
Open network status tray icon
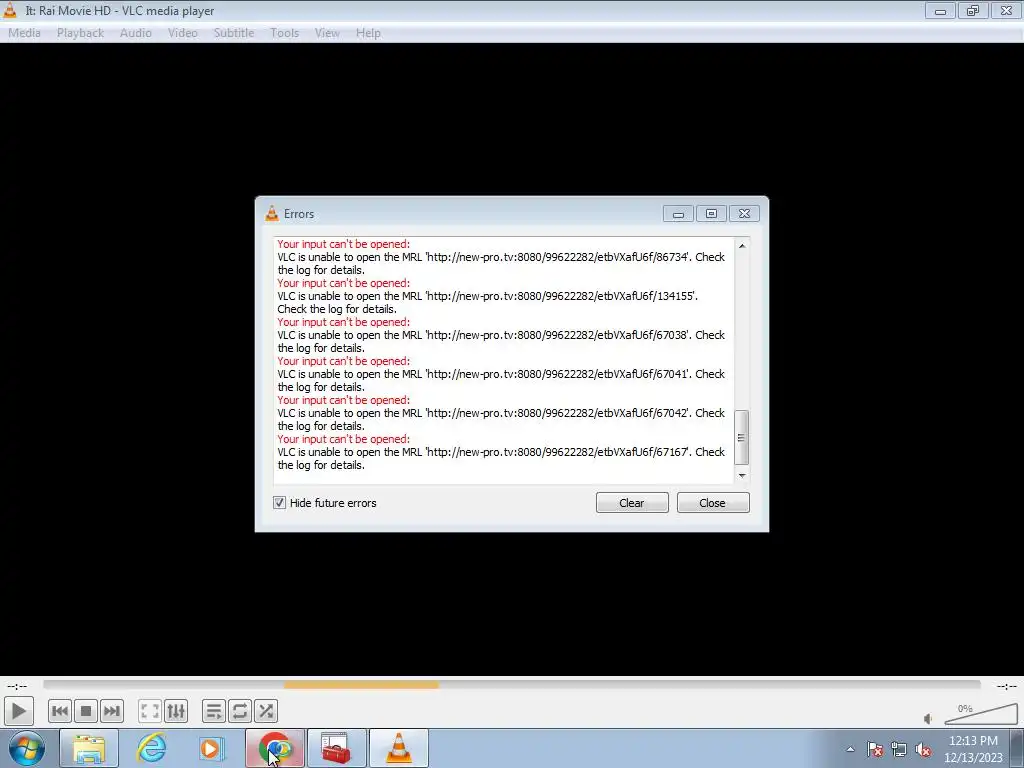(899, 749)
